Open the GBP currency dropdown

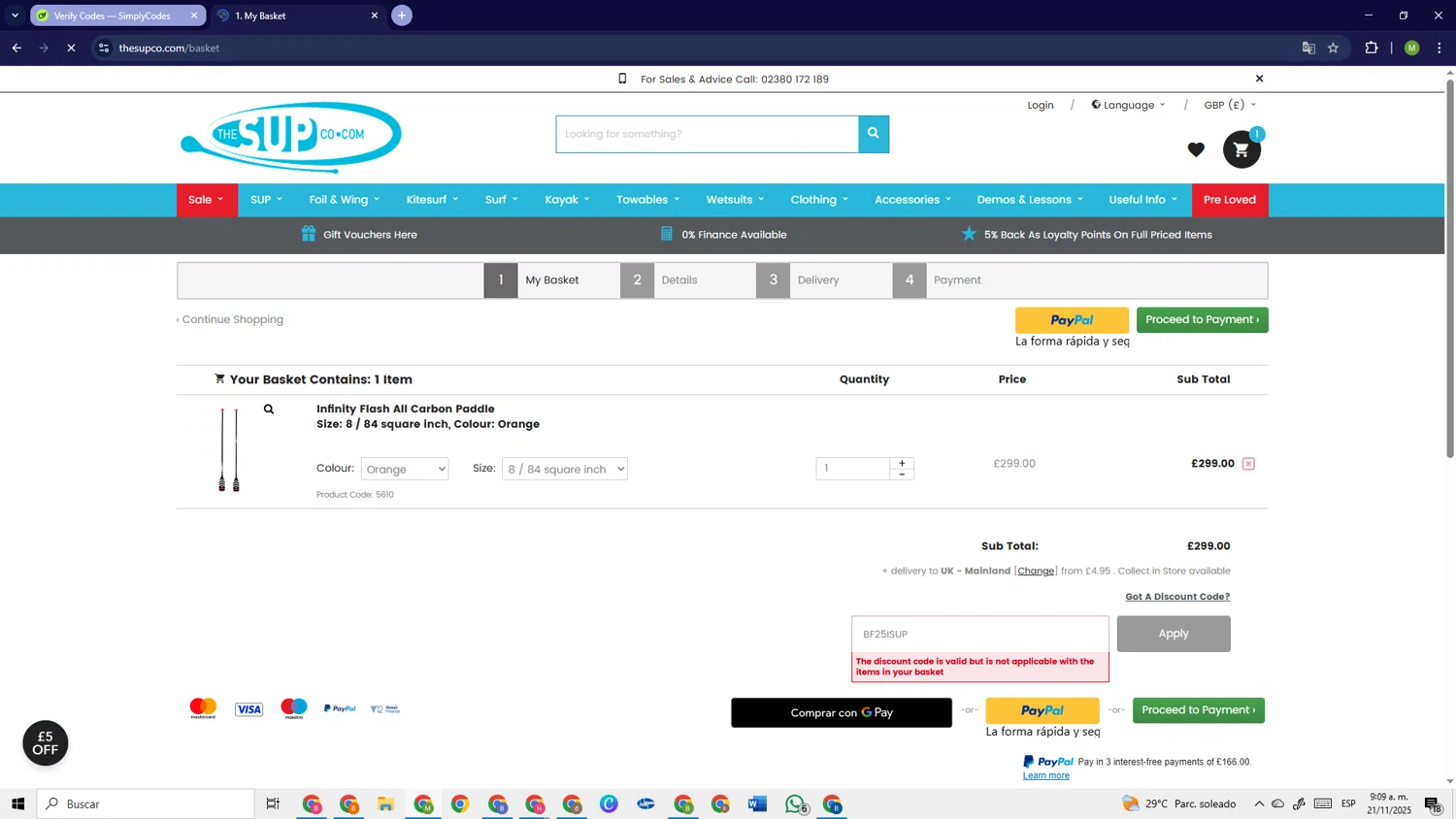coord(1230,105)
